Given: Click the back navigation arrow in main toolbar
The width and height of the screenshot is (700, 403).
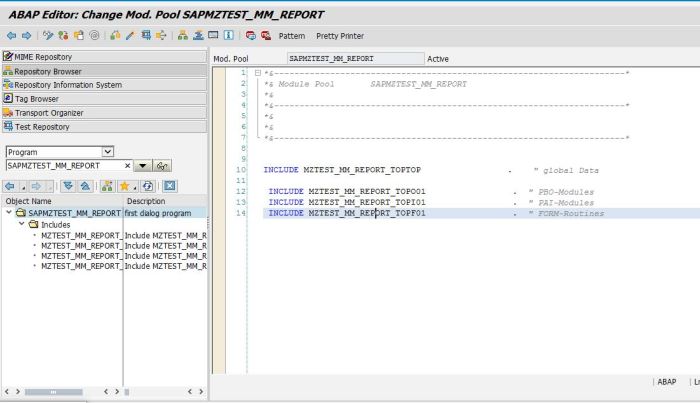Looking at the screenshot, I should [10, 36].
